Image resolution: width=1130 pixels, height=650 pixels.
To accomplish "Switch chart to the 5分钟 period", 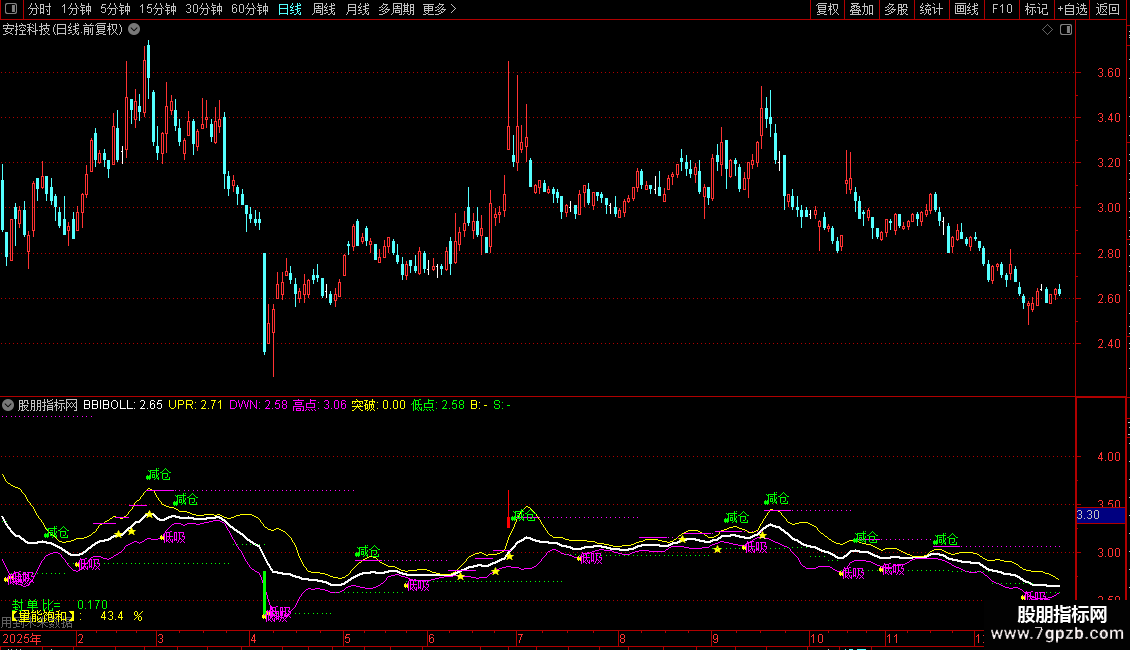I will tap(115, 10).
